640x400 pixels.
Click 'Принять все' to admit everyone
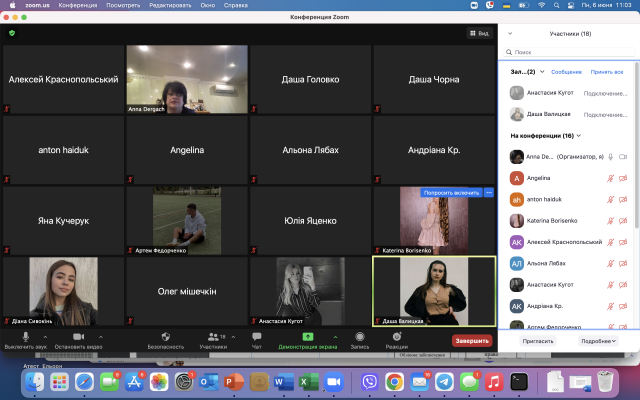(x=607, y=72)
